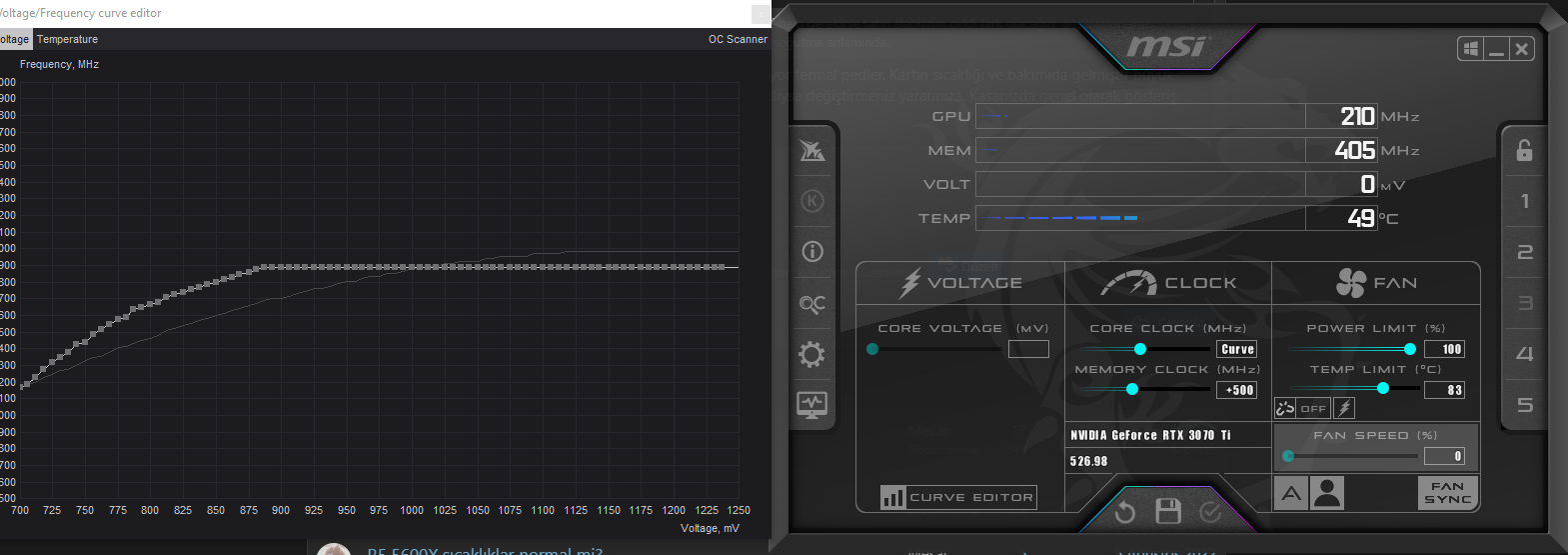Viewport: 1568px width, 555px height.
Task: Click the Power Limit 100 value field
Action: tap(1445, 349)
